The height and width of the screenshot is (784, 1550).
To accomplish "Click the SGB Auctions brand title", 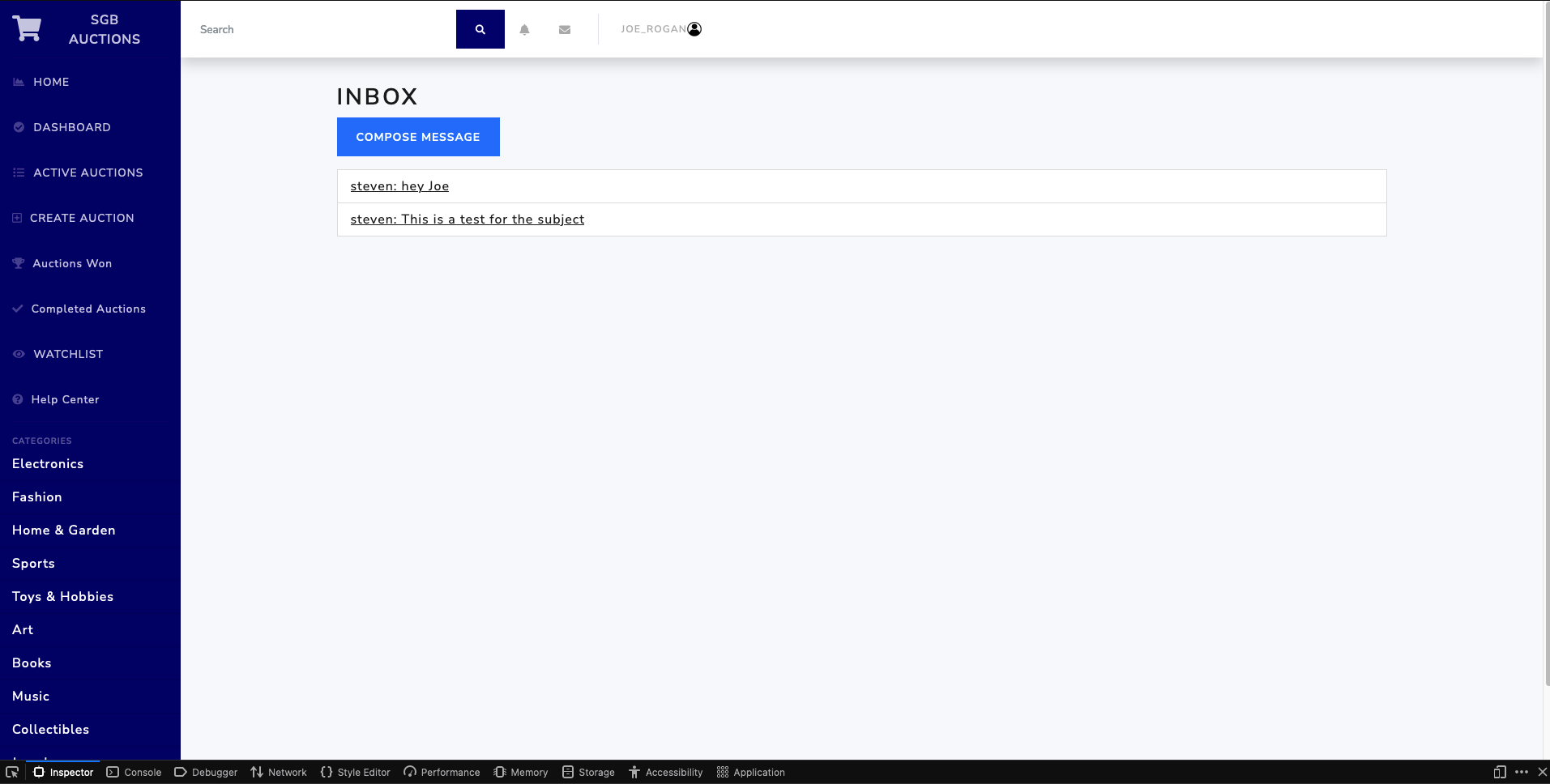I will [x=105, y=29].
